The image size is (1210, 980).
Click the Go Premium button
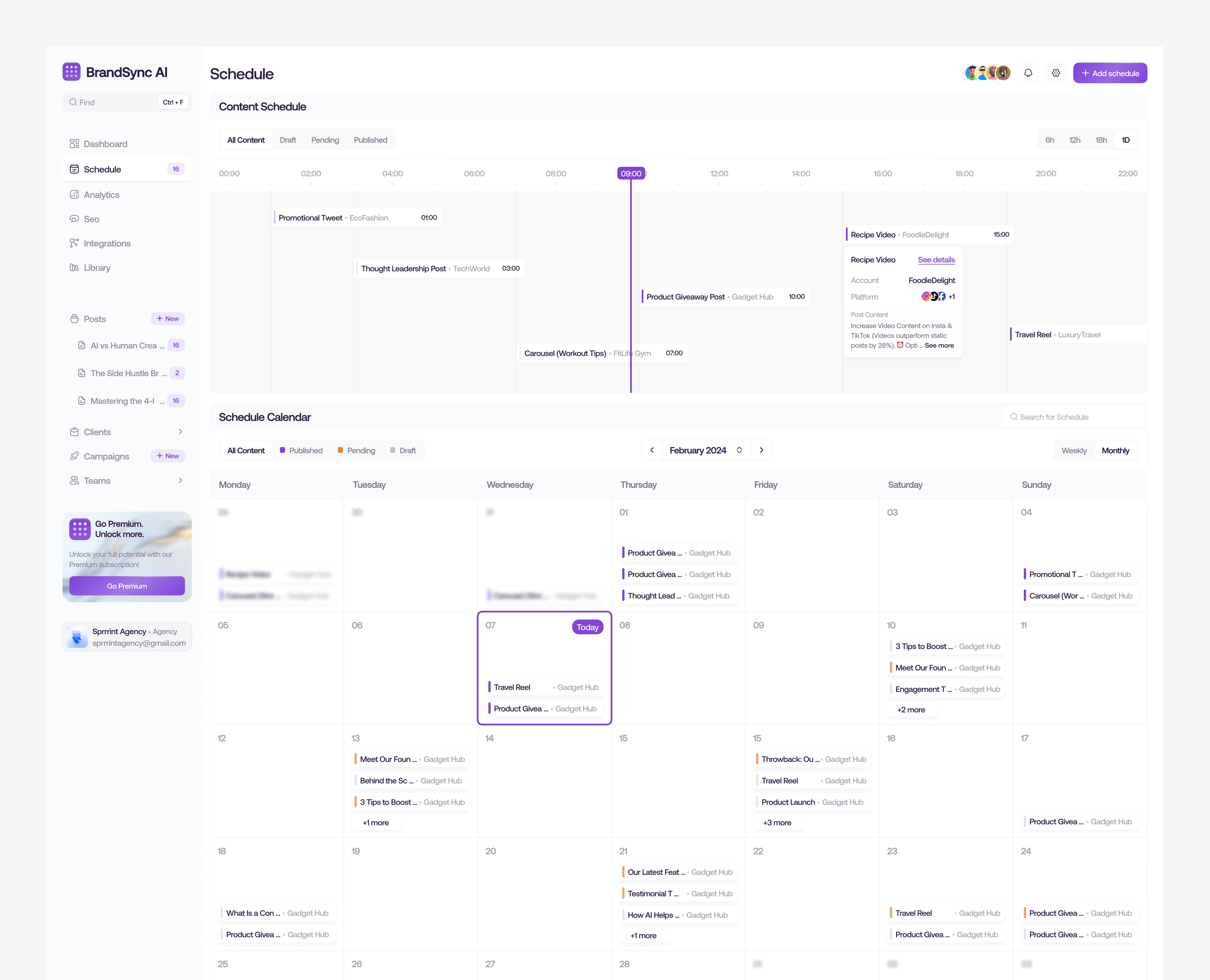(127, 586)
